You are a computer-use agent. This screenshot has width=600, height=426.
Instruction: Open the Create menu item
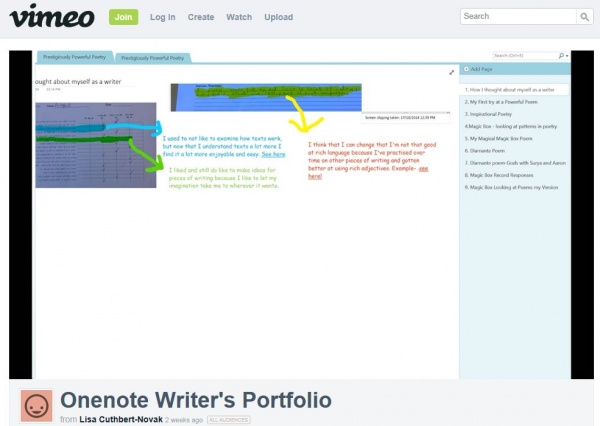201,17
